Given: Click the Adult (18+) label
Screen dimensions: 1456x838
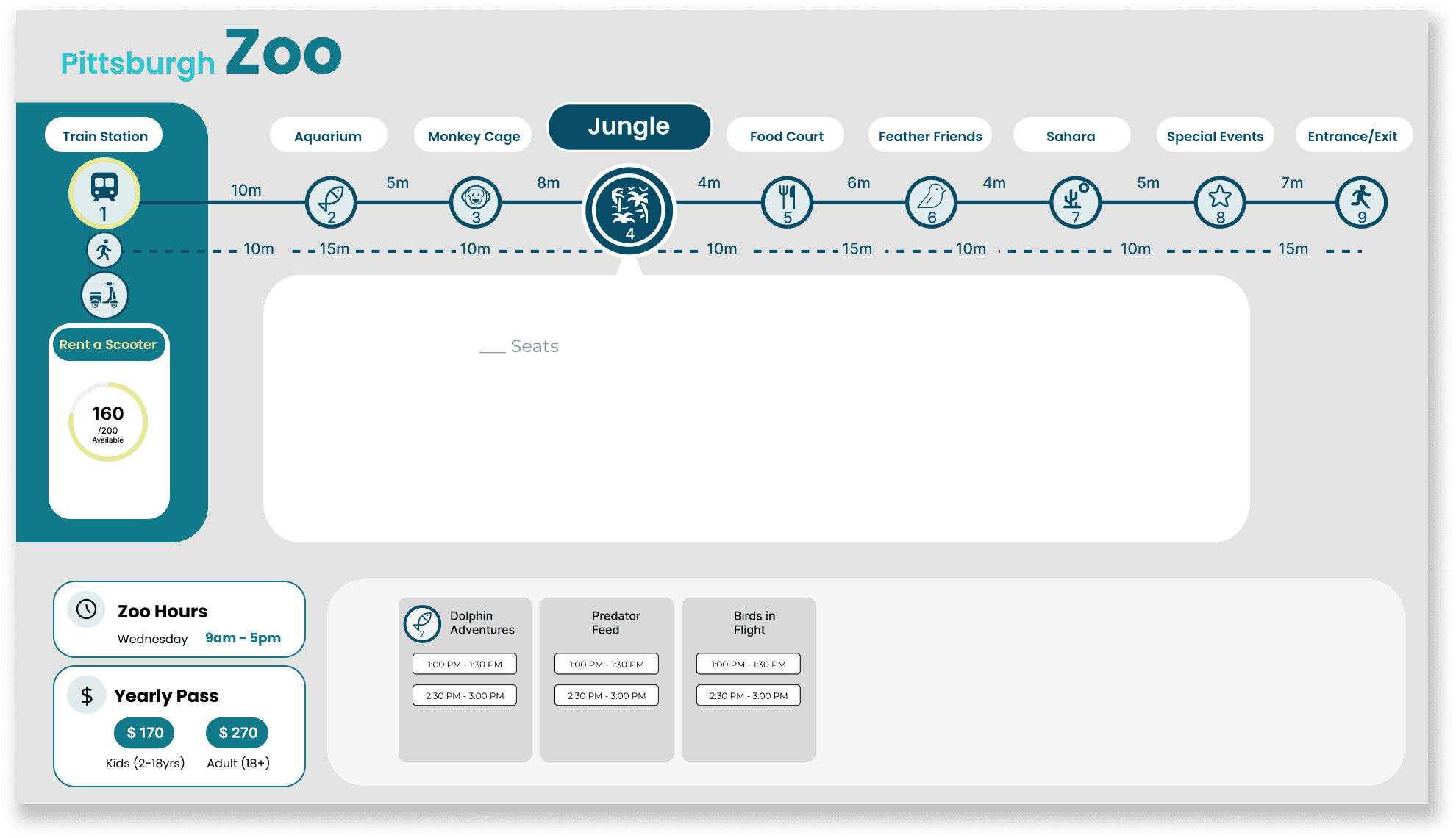Looking at the screenshot, I should coord(238,763).
